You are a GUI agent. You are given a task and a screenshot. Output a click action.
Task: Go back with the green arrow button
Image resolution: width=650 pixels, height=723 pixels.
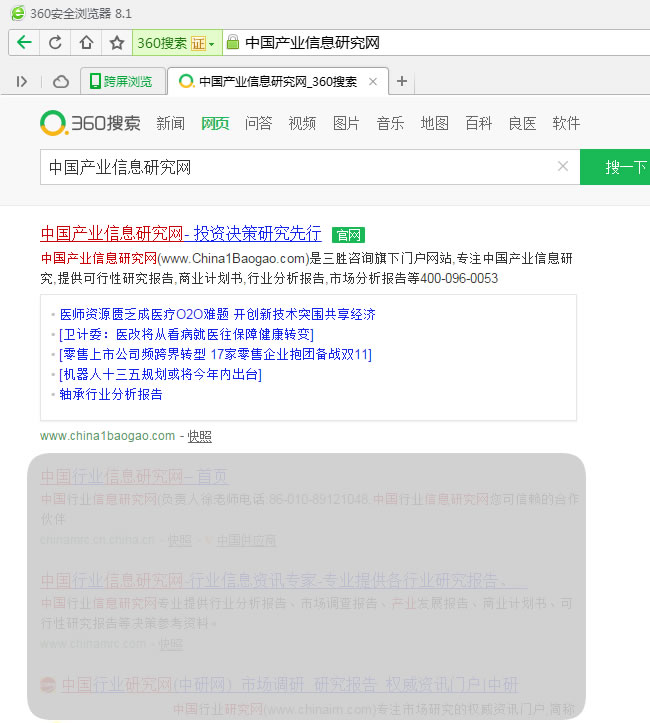pyautogui.click(x=24, y=43)
